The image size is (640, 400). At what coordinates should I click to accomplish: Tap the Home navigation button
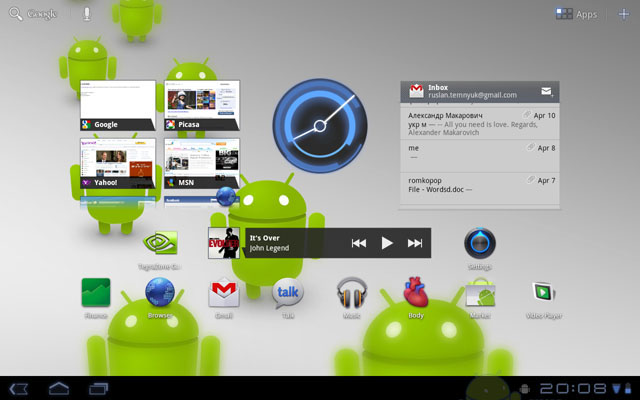point(59,388)
